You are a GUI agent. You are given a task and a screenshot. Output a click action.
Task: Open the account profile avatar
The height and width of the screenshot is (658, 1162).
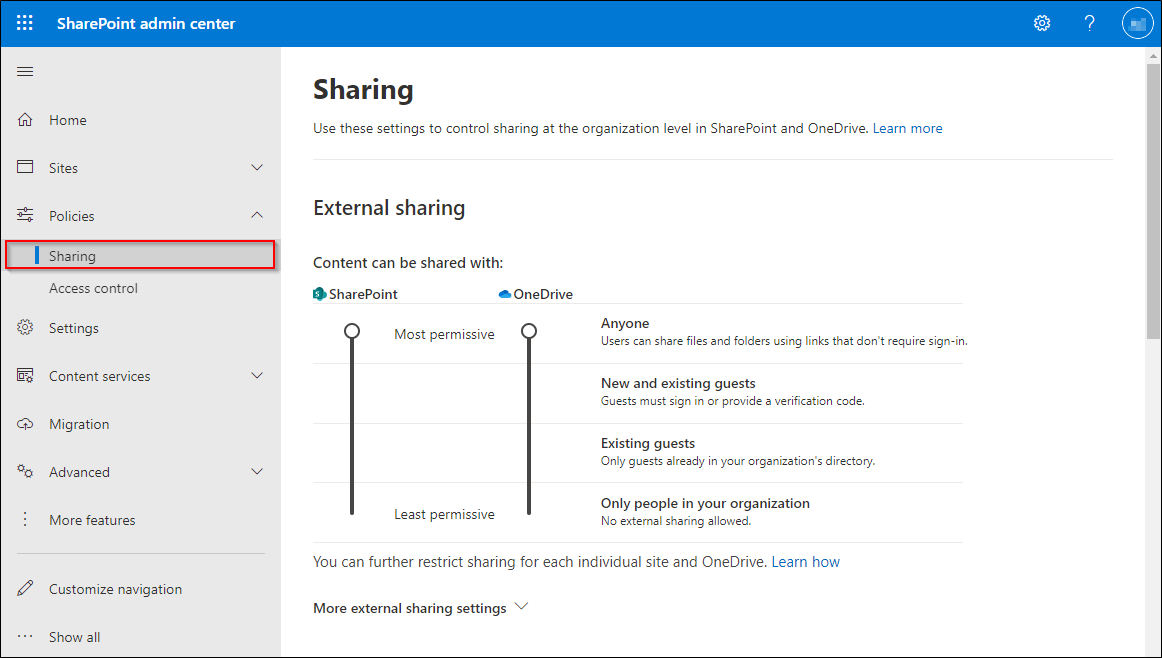1138,23
